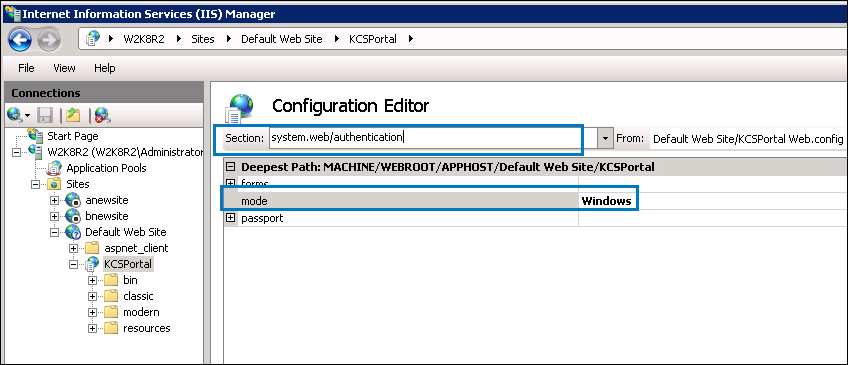
Task: Click the From configuration source field
Action: (748, 139)
